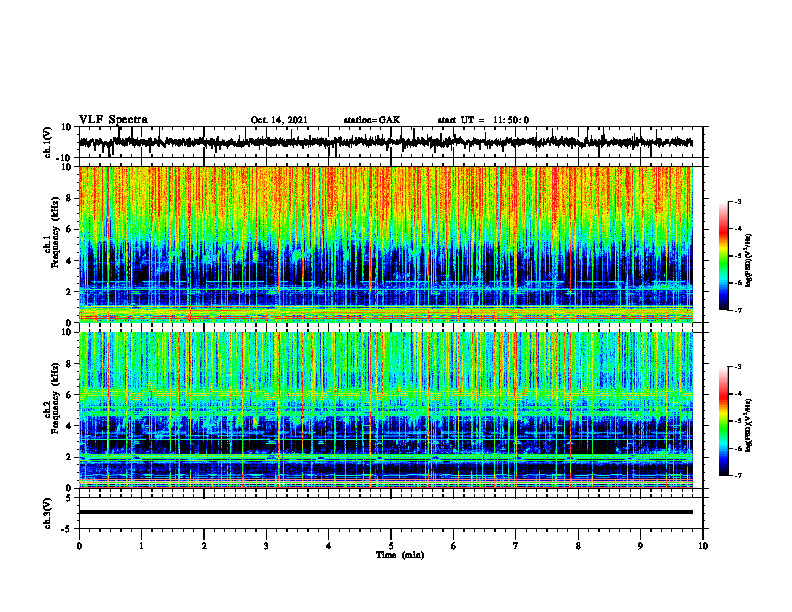Click the ch.1 spectrogram color scale bar
Screen dimensions: 792x612
tap(724, 256)
